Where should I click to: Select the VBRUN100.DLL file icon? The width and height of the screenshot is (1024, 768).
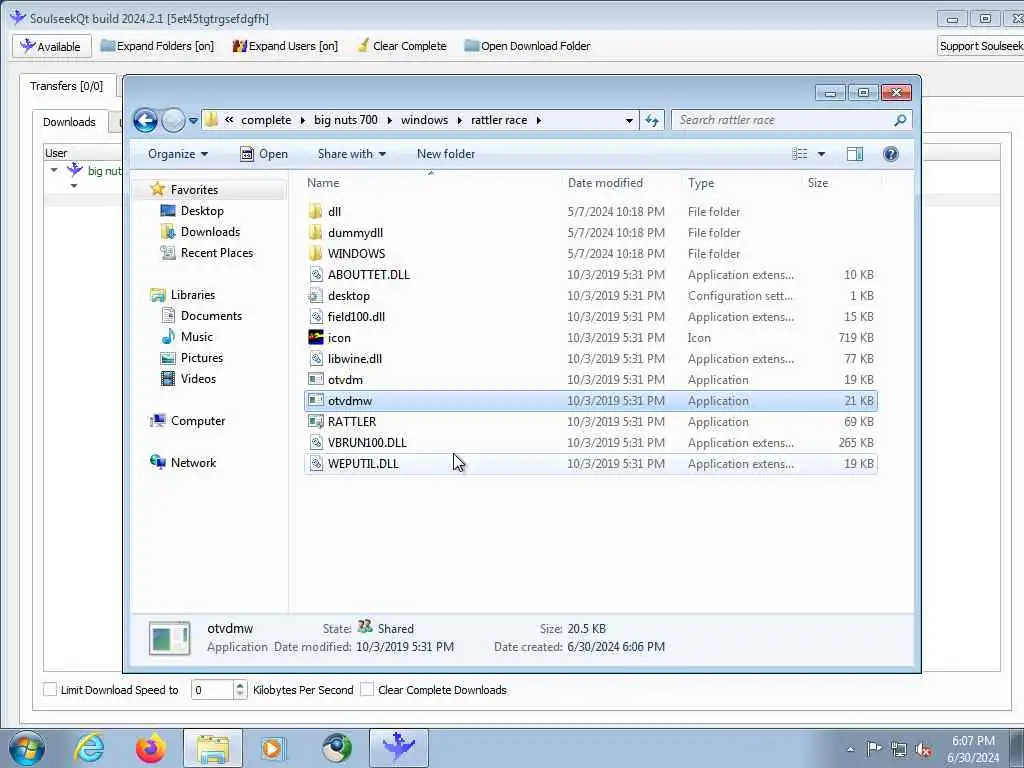(x=316, y=443)
